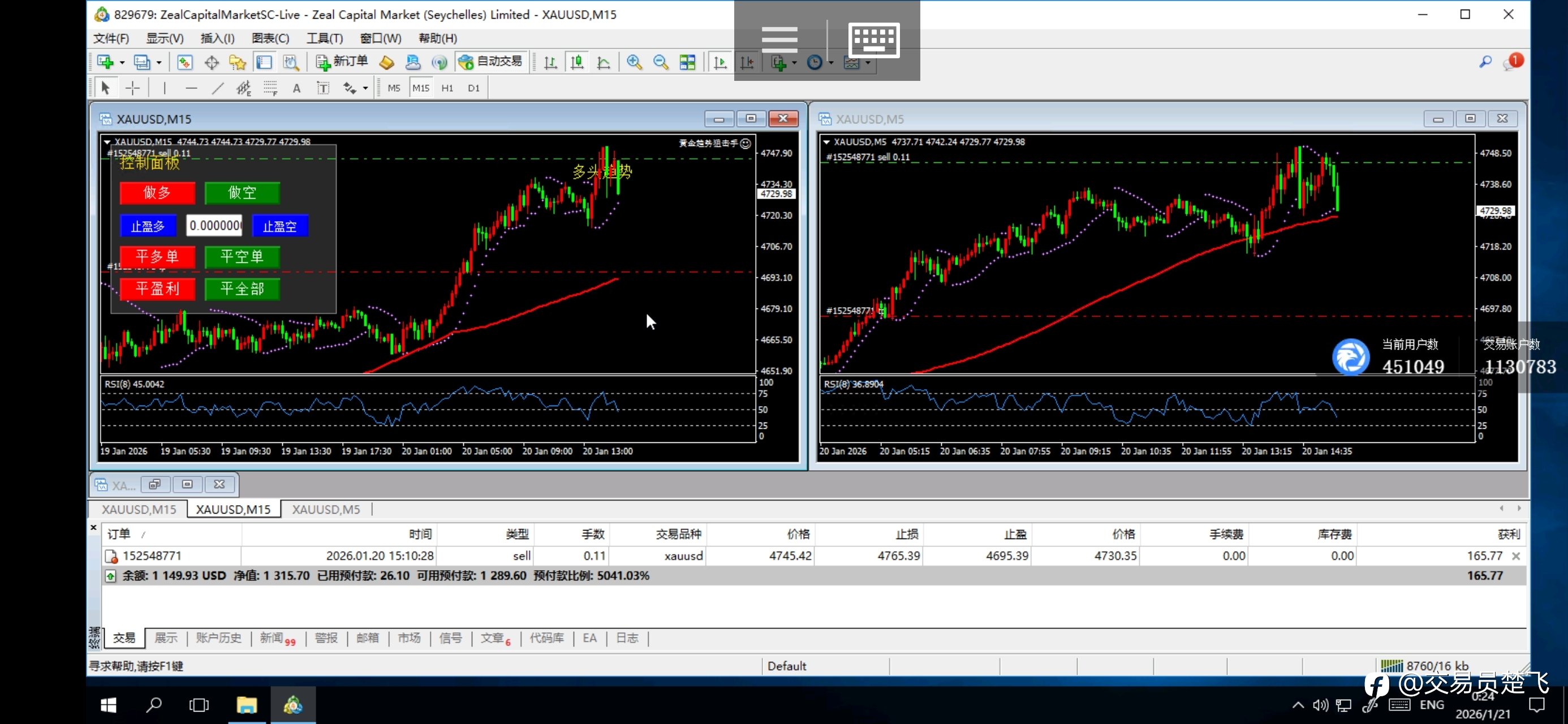
Task: Expand the new chart dropdown arrow
Action: pyautogui.click(x=122, y=62)
